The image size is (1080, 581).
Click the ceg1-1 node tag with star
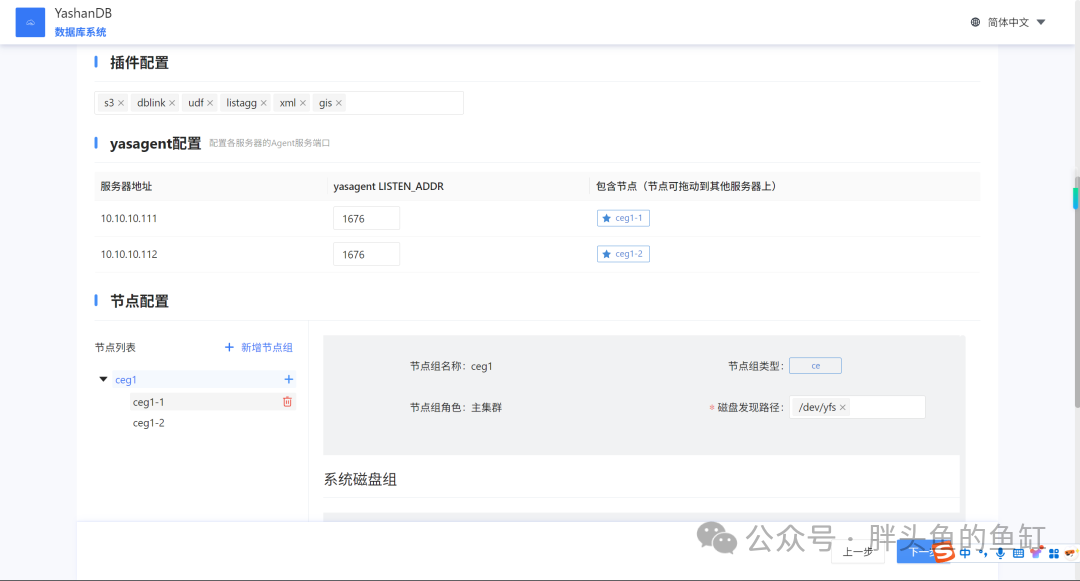click(x=623, y=218)
